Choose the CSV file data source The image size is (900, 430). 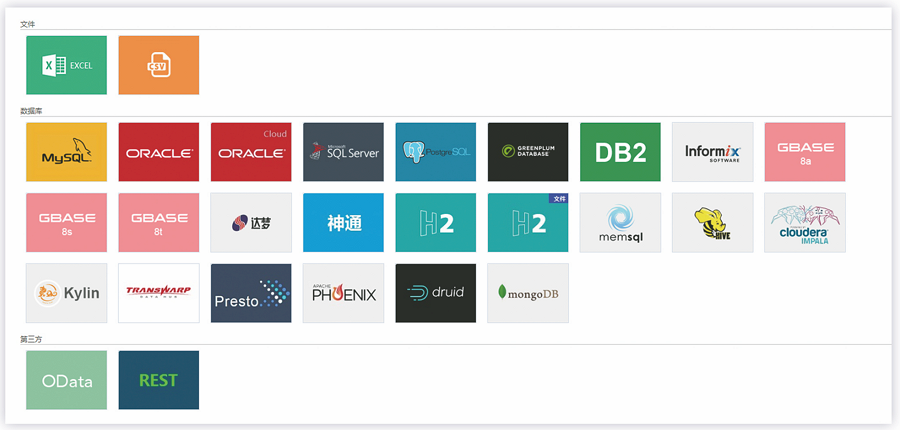[x=159, y=65]
